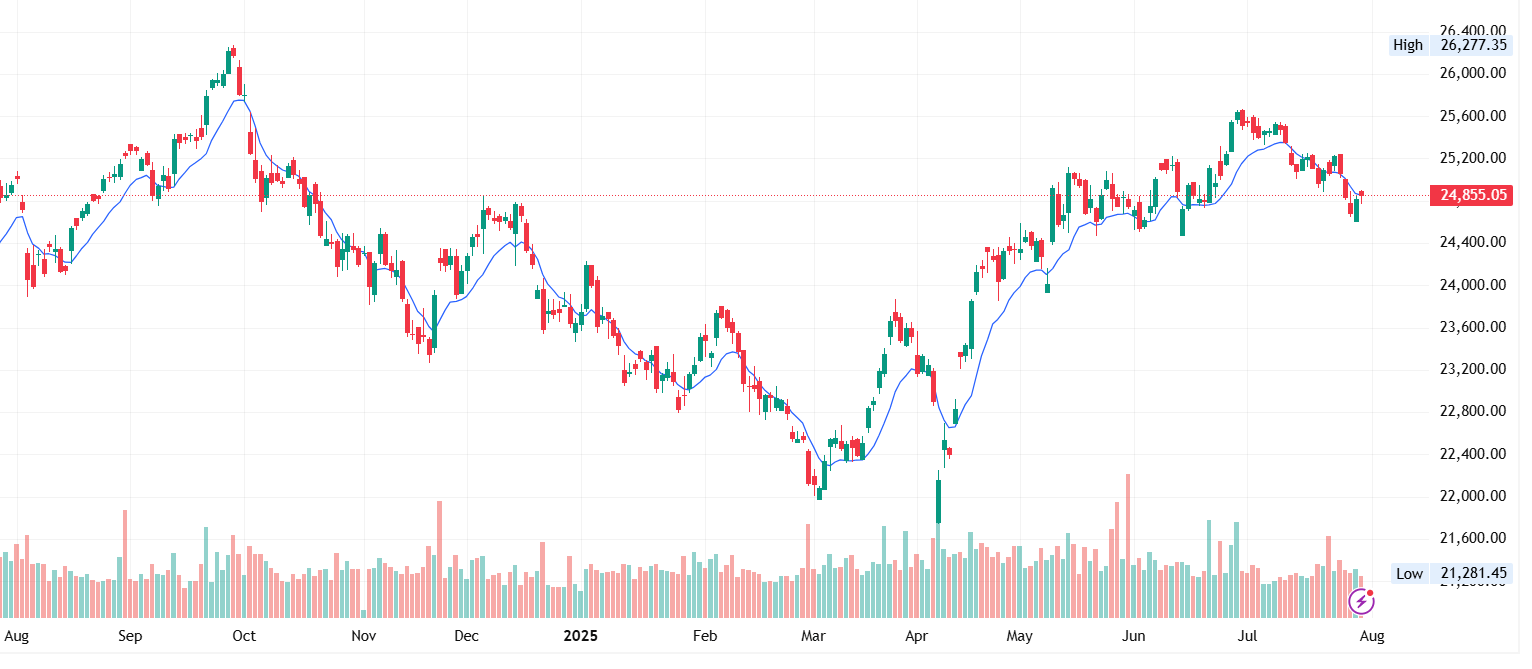1532x669 pixels.
Task: Click the 24,000.00 price axis label
Action: 1473,285
